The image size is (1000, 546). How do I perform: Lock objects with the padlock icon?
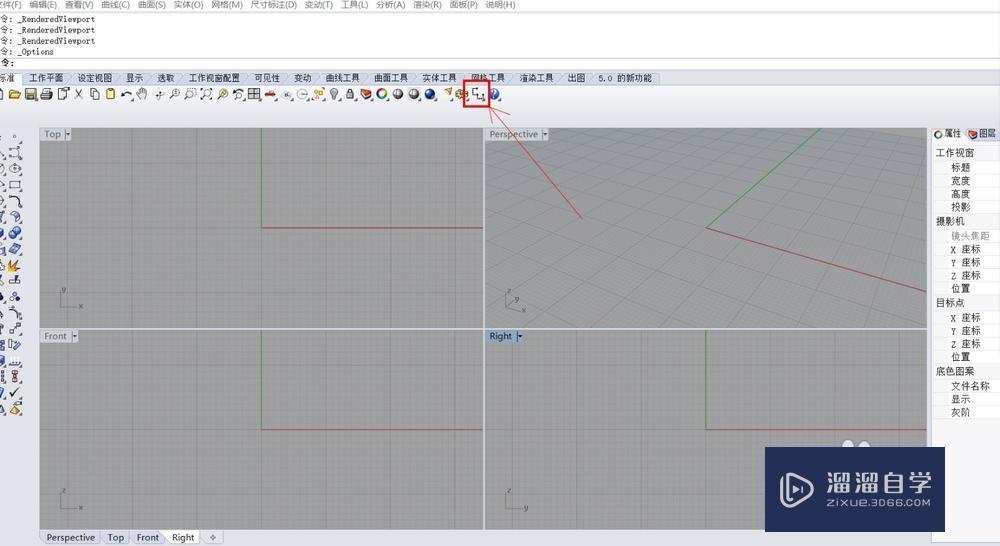pyautogui.click(x=350, y=94)
